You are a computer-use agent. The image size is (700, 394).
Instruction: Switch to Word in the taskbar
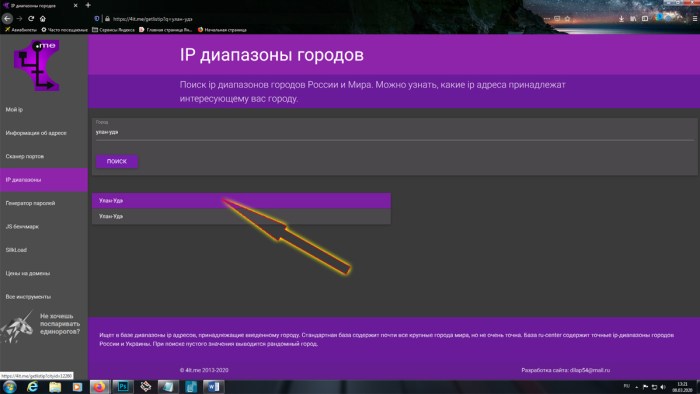point(213,386)
